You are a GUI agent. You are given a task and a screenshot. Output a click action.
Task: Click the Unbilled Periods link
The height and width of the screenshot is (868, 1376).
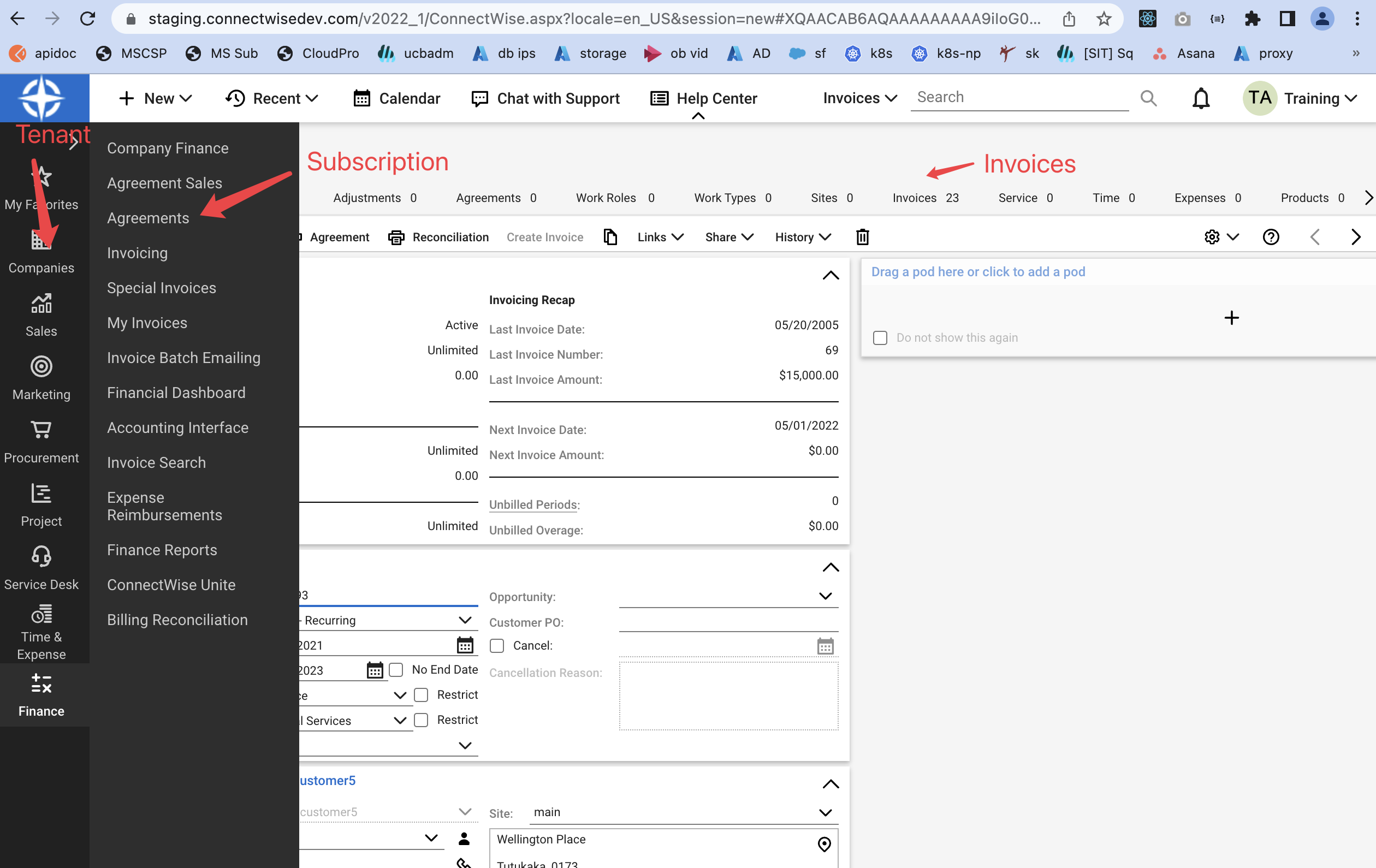532,504
